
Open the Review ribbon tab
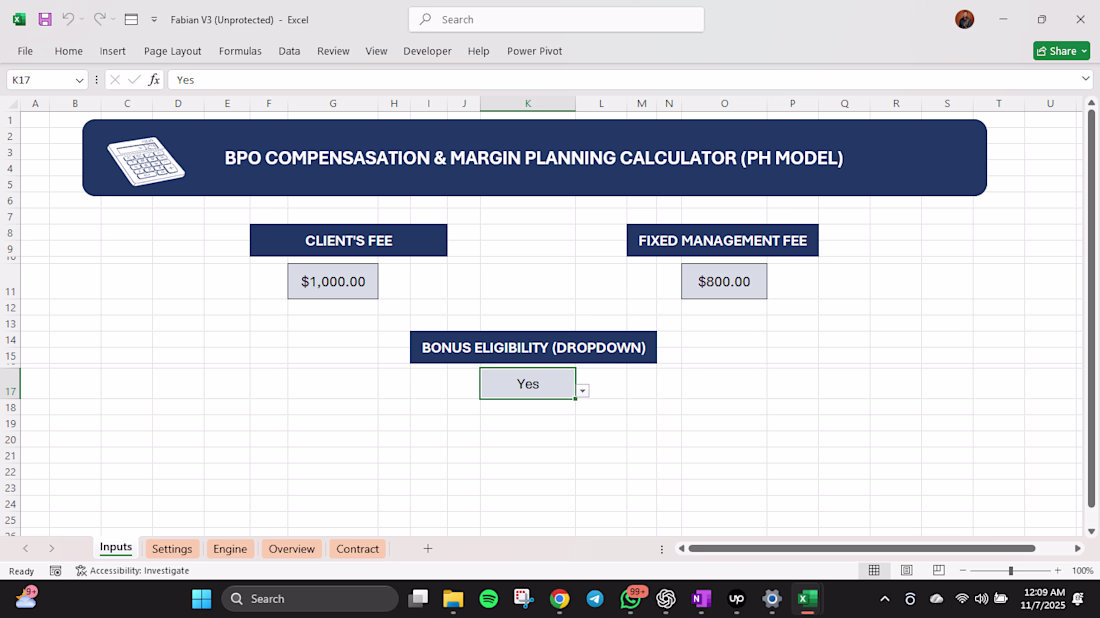333,51
